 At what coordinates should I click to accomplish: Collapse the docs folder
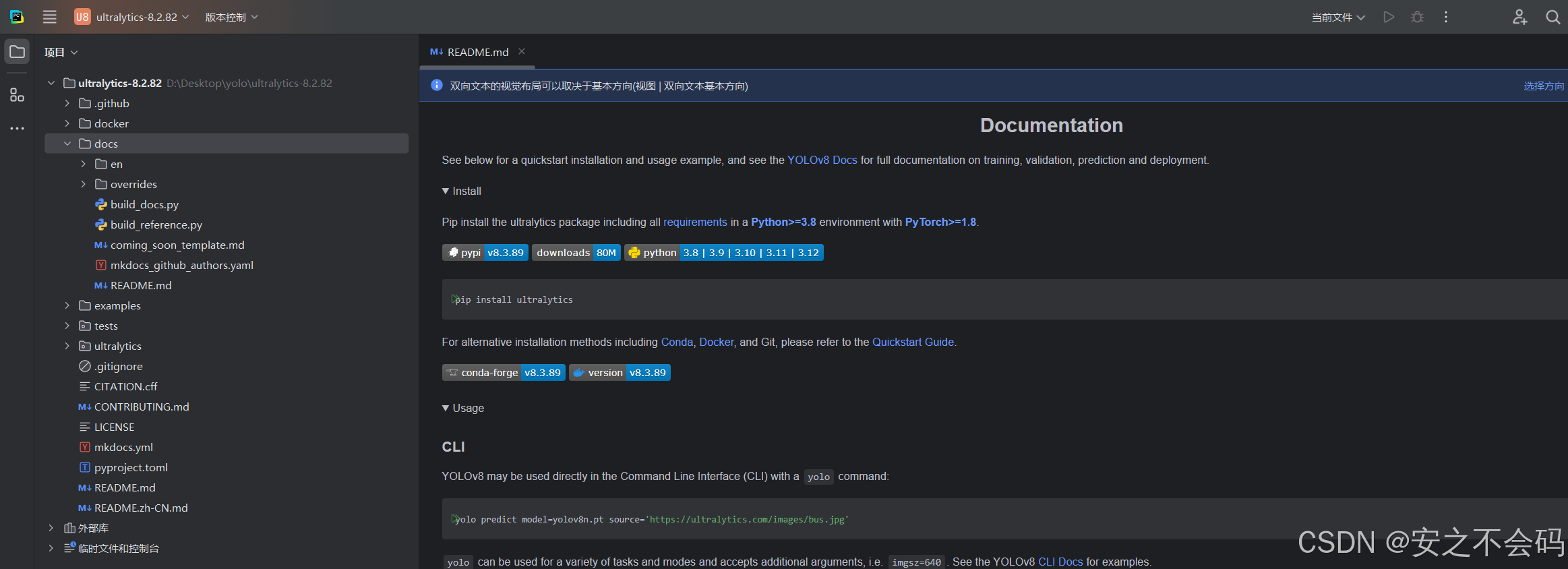pos(67,144)
